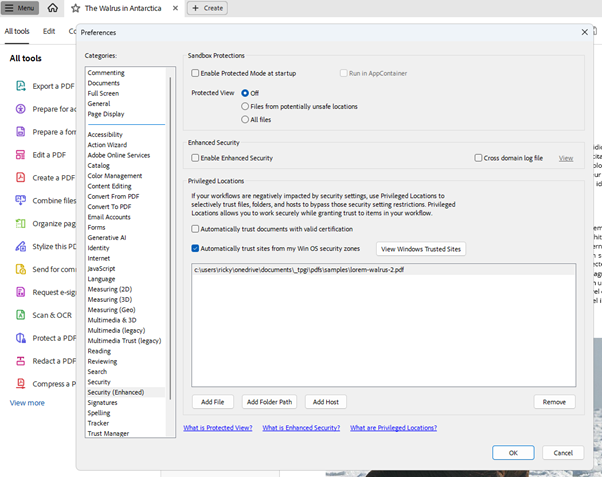
Task: Close the Preferences dialog
Action: click(584, 32)
